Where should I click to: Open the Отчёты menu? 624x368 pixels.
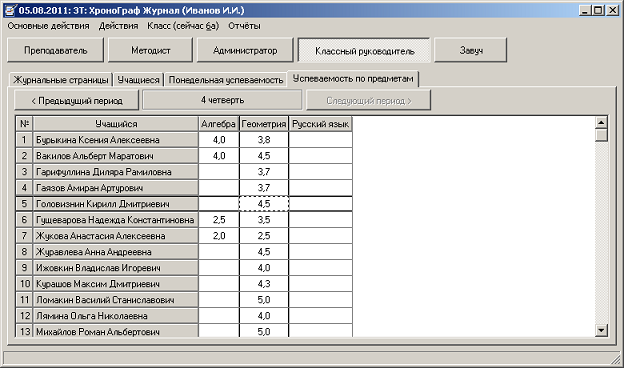pos(244,26)
